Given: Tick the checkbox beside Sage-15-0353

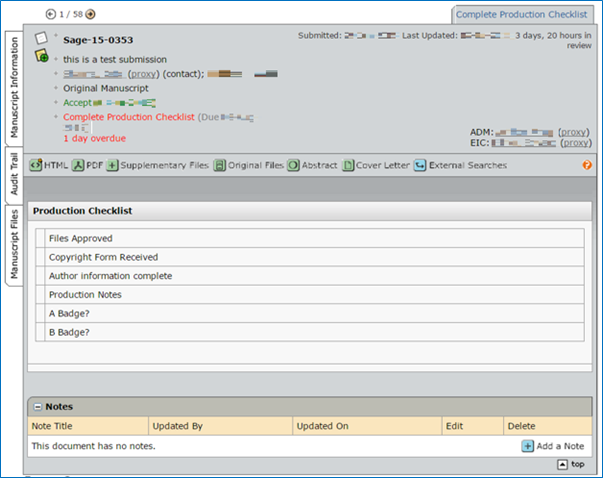Looking at the screenshot, I should click(41, 38).
